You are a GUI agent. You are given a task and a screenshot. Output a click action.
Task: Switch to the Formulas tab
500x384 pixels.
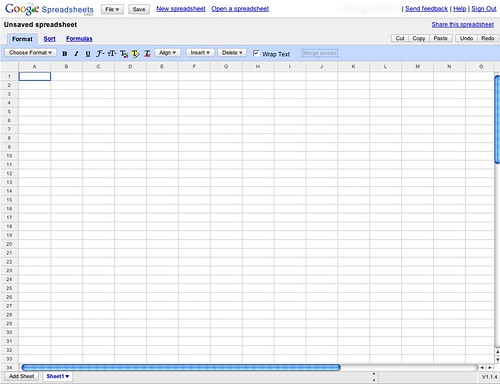[79, 39]
